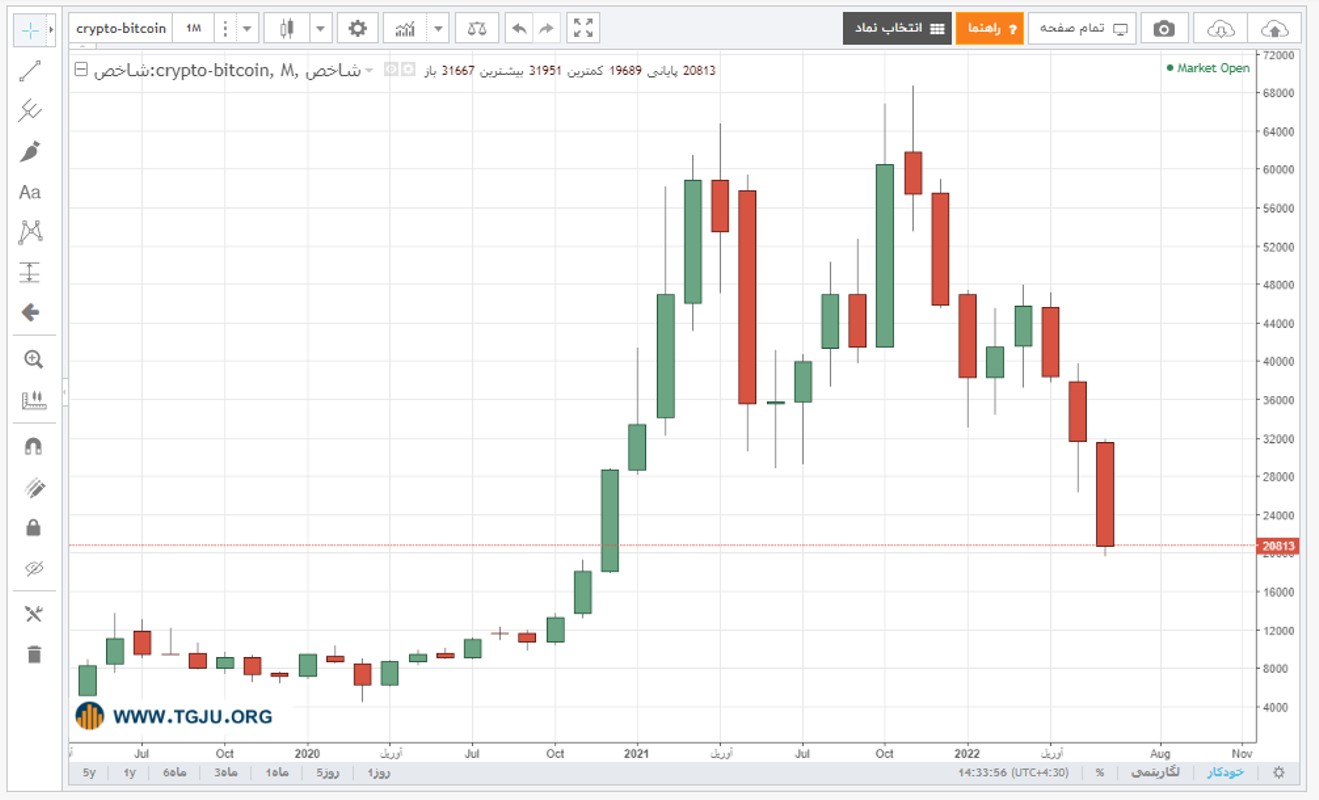
Task: Choose the brush drawing tool
Action: pyautogui.click(x=30, y=152)
